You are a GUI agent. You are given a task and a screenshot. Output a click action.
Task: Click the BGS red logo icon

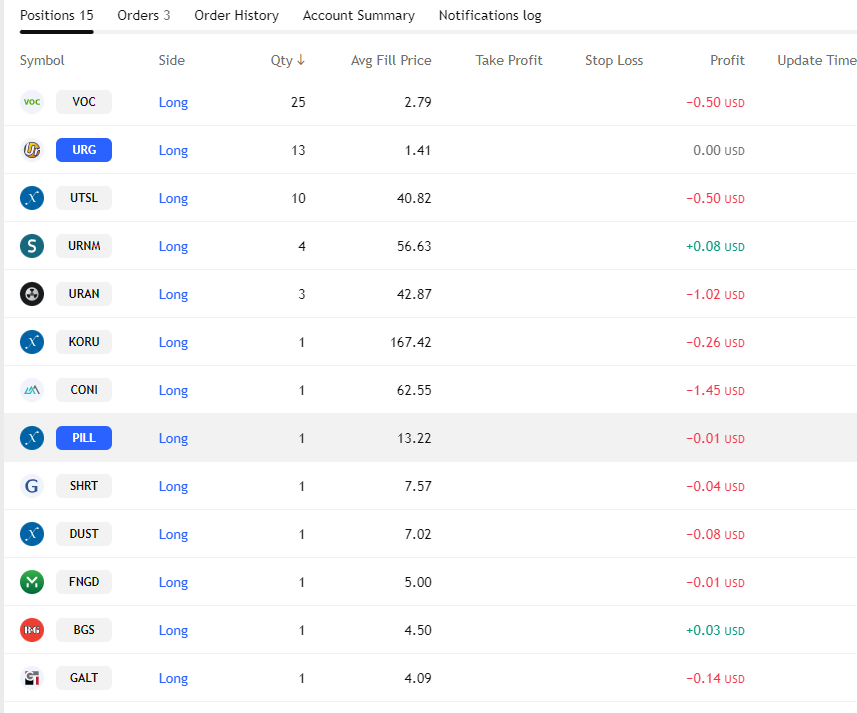tap(32, 630)
